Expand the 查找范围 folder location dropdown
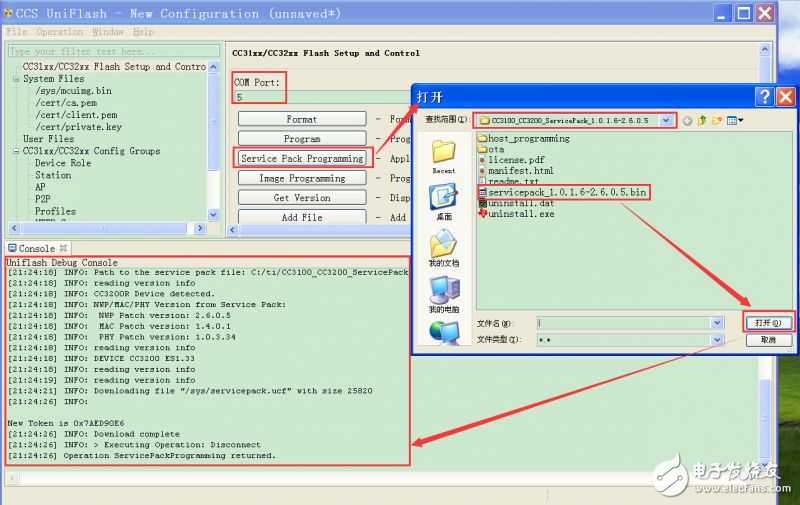The height and width of the screenshot is (505, 800). [x=666, y=121]
